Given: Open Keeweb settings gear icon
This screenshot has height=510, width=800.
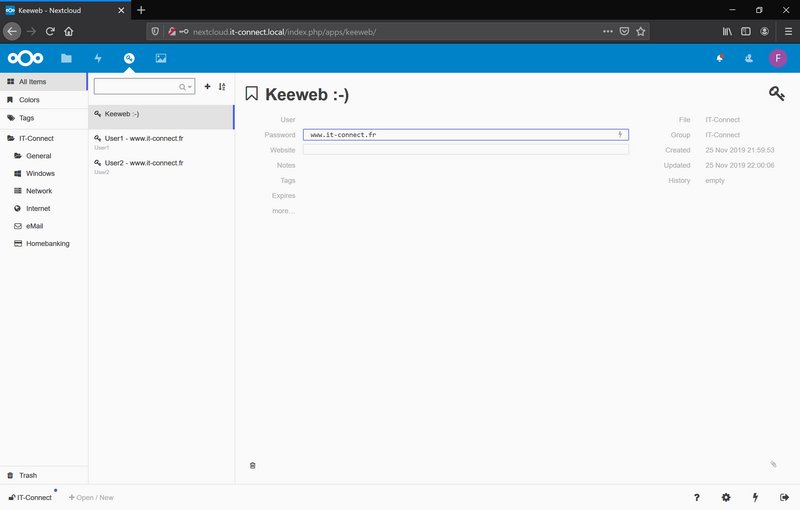Looking at the screenshot, I should click(726, 497).
